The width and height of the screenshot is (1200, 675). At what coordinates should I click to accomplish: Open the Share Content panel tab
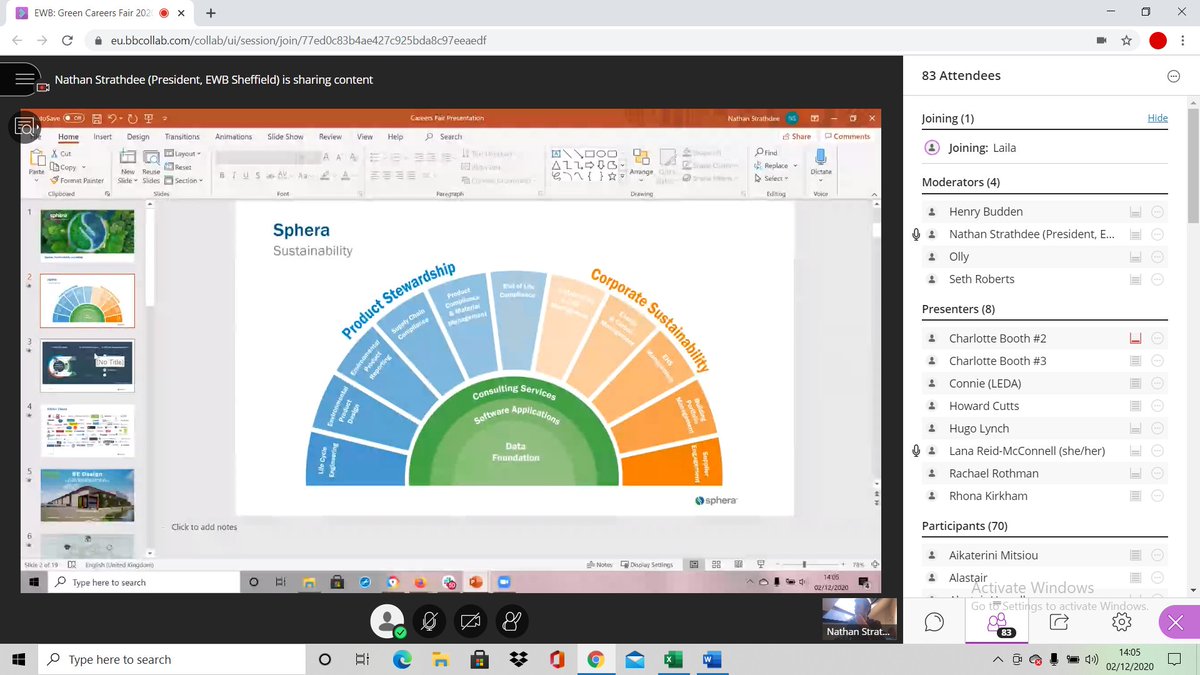[x=1059, y=622]
